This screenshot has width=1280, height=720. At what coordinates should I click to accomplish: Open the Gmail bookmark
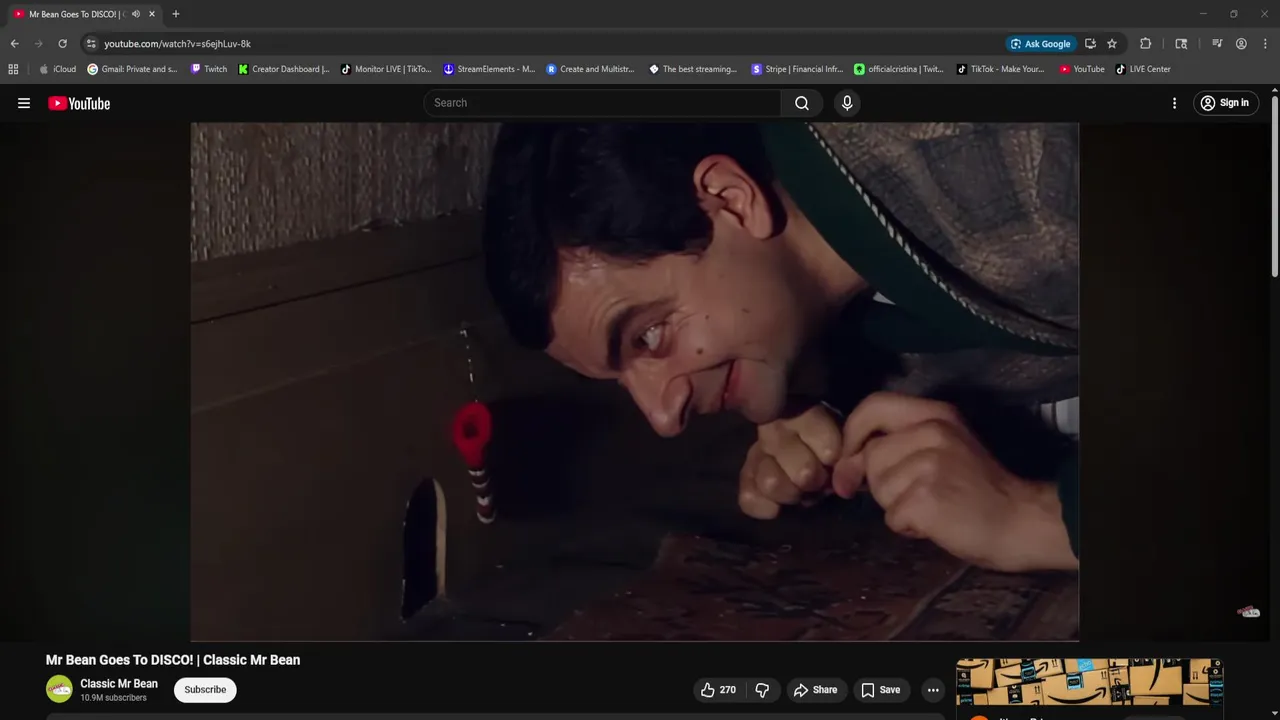click(x=132, y=69)
